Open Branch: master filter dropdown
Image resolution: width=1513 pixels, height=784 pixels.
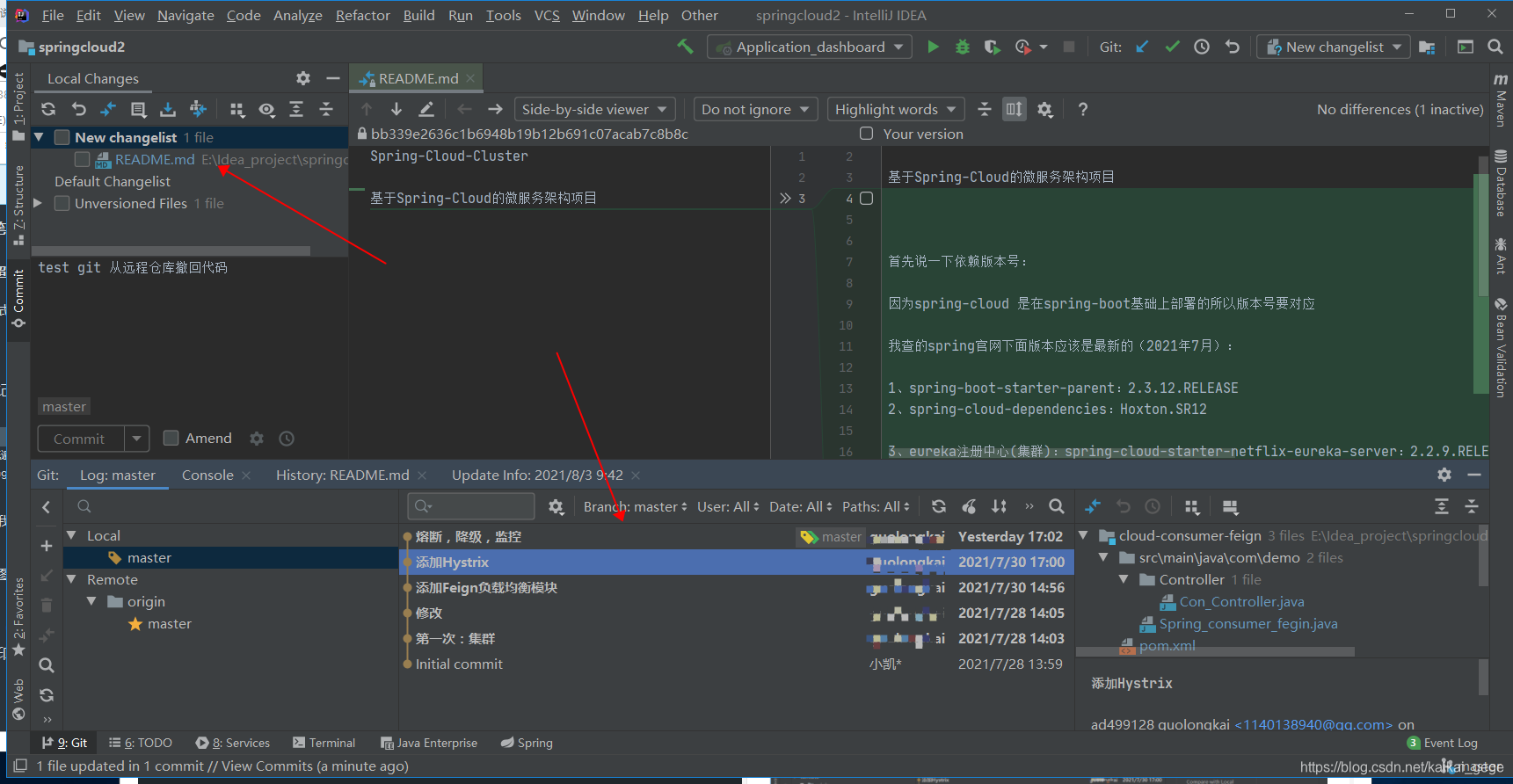tap(635, 506)
